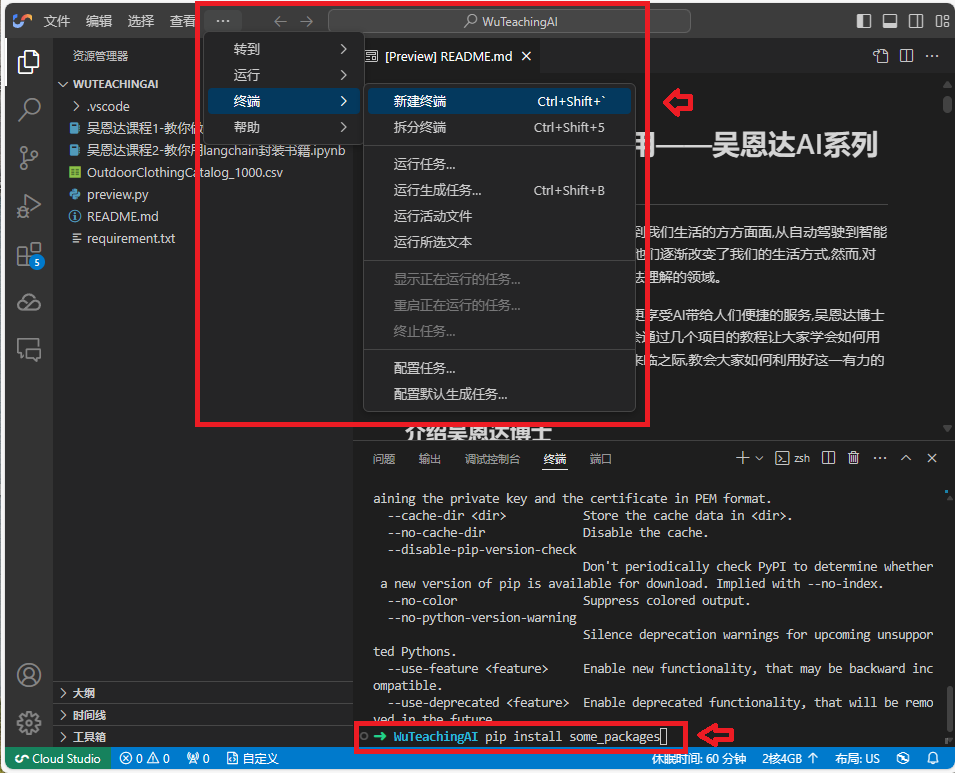Kill the terminal with trash icon
Screen dimensions: 955x773
853,458
